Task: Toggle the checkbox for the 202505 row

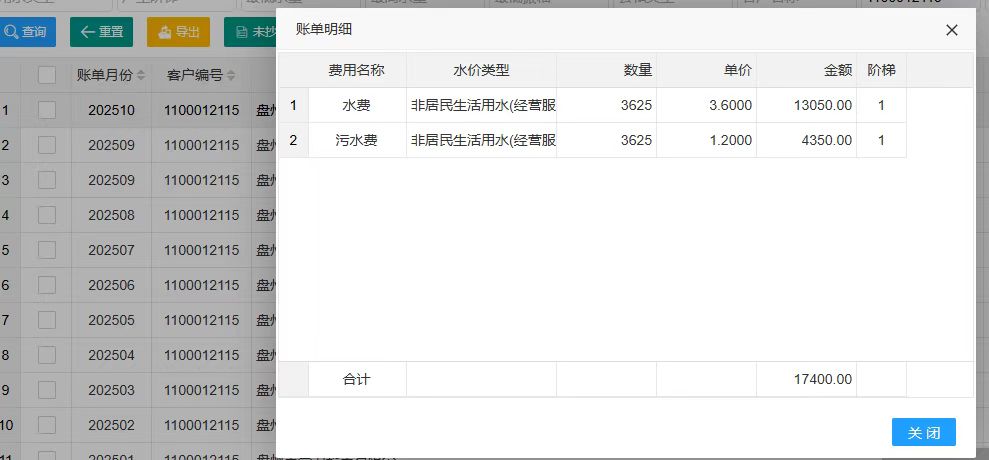Action: pos(47,320)
